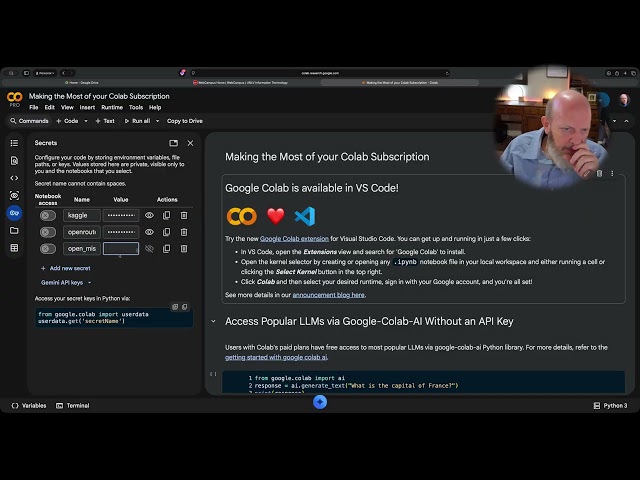Switch to the Google Drive browser tab
The height and width of the screenshot is (480, 640).
click(x=82, y=82)
